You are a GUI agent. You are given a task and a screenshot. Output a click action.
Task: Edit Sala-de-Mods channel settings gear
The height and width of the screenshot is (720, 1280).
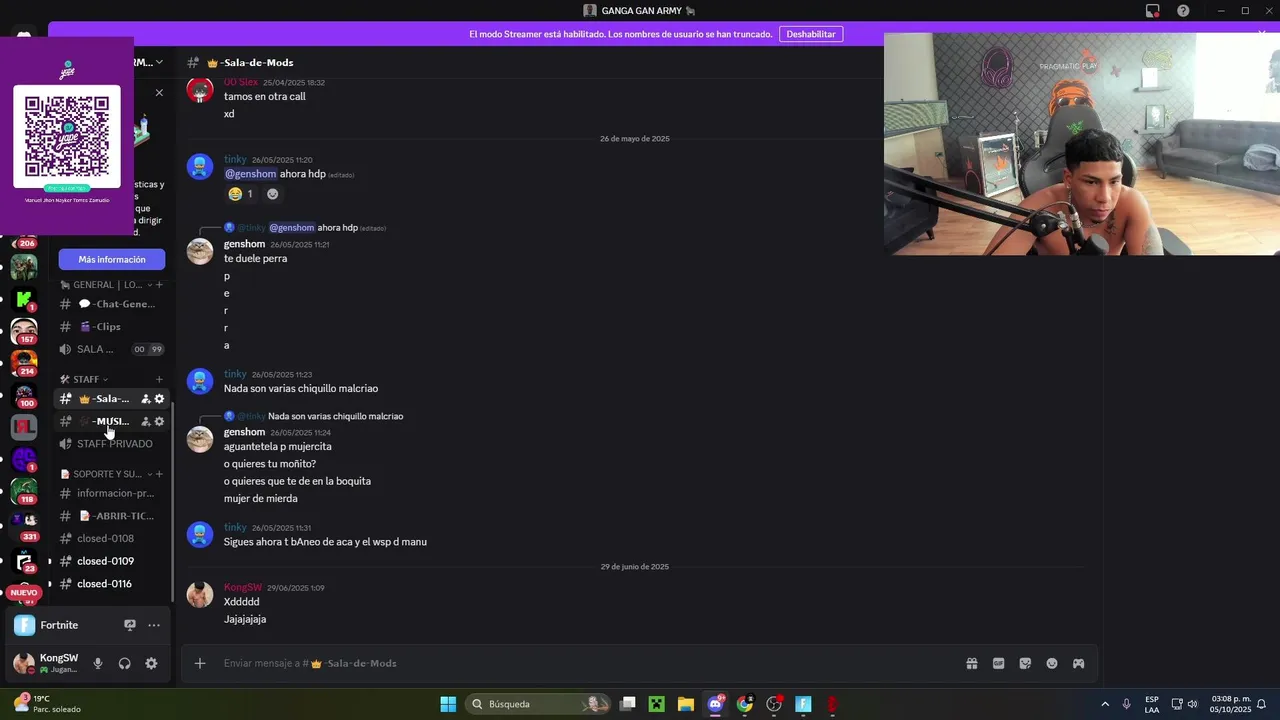coord(159,399)
